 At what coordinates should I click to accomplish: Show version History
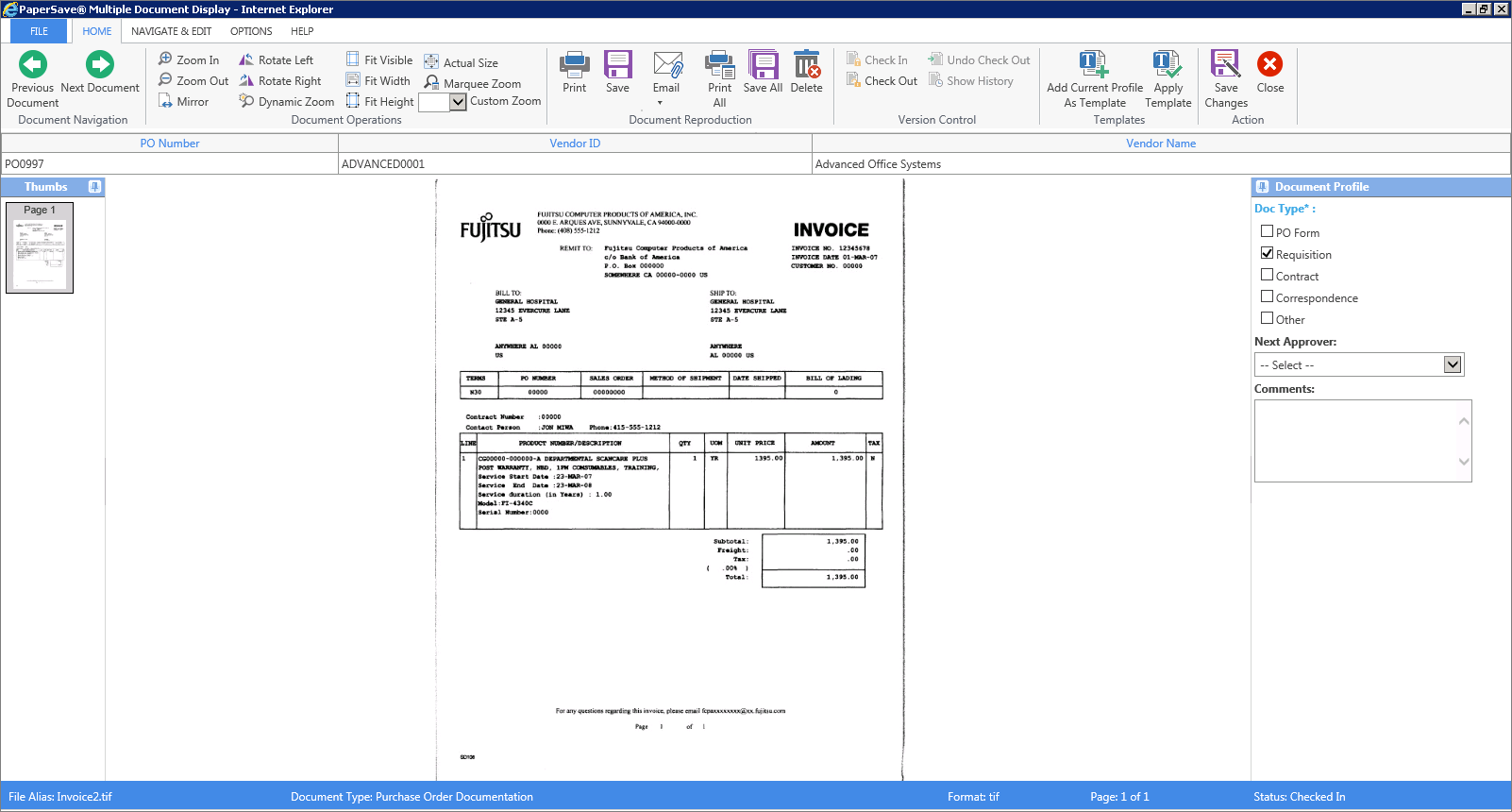tap(970, 80)
